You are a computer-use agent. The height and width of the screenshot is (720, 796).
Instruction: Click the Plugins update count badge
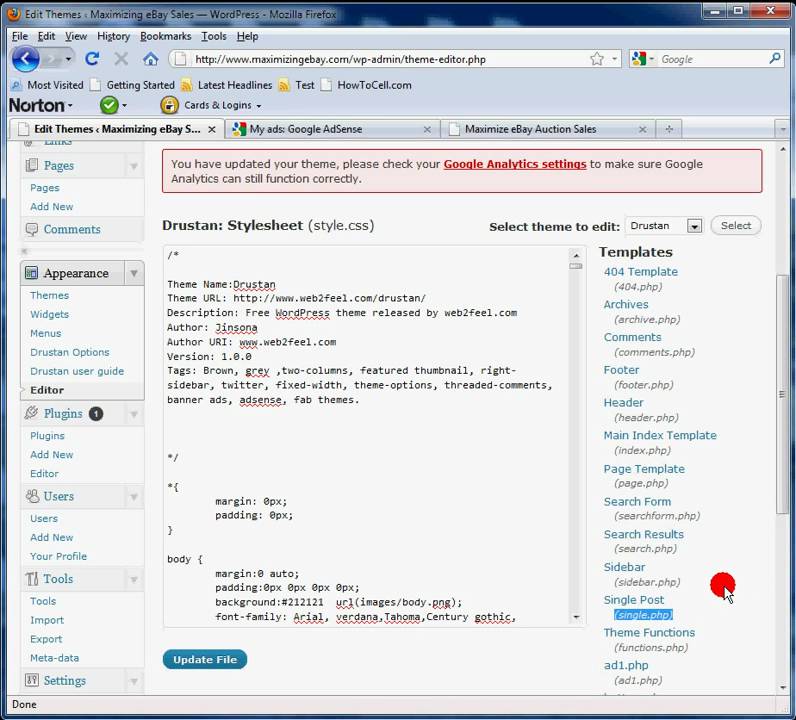[96, 414]
